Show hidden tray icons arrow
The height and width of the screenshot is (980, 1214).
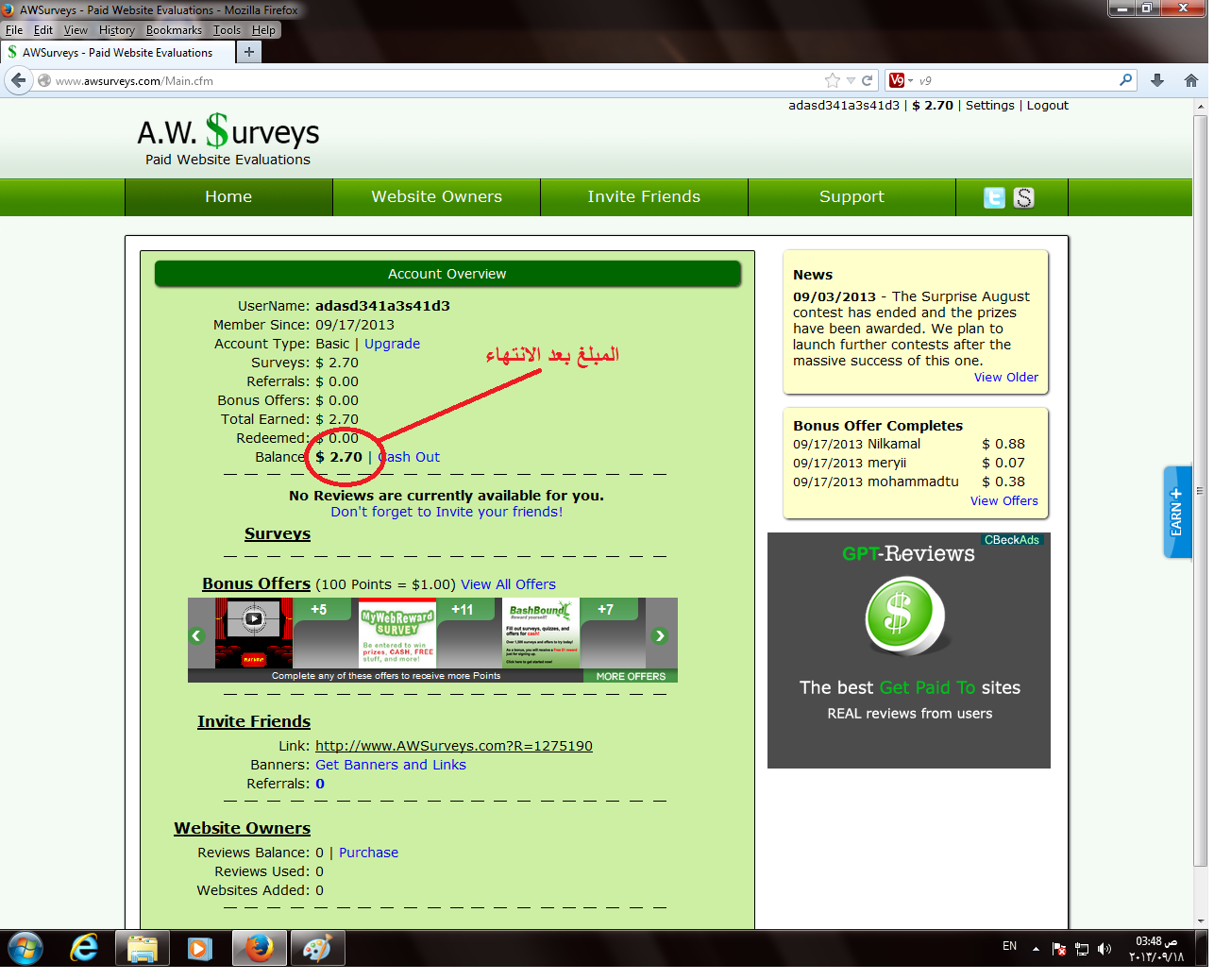click(1036, 948)
